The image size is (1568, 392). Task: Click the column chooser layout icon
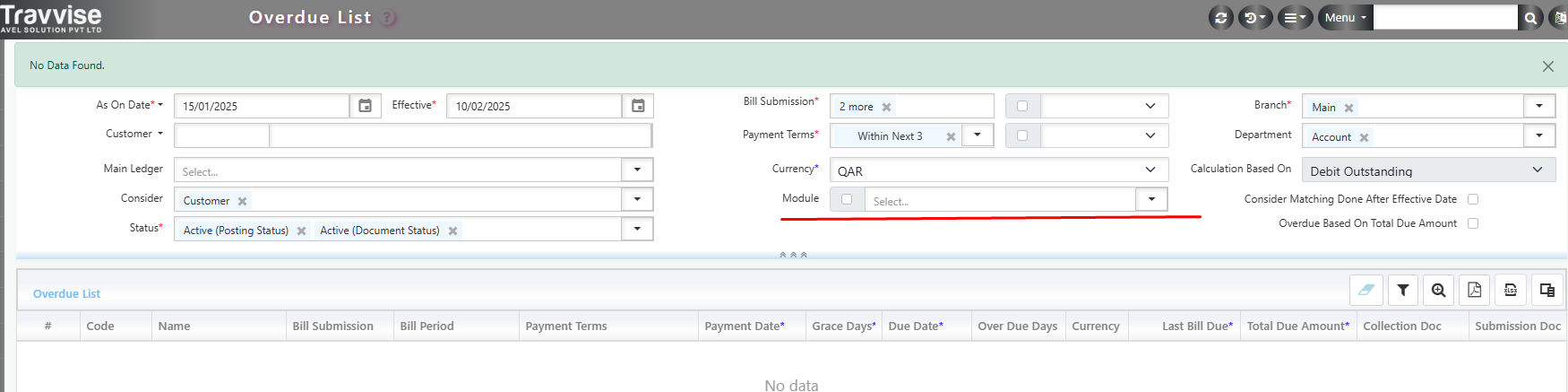1547,290
